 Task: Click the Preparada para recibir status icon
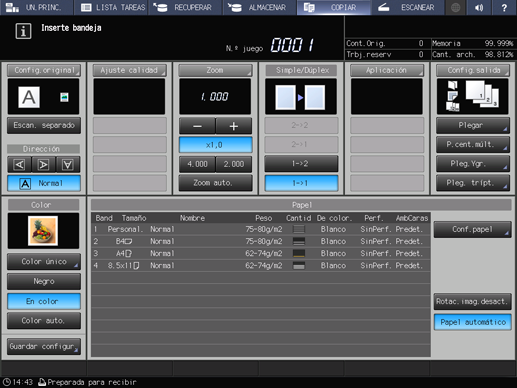point(42,382)
